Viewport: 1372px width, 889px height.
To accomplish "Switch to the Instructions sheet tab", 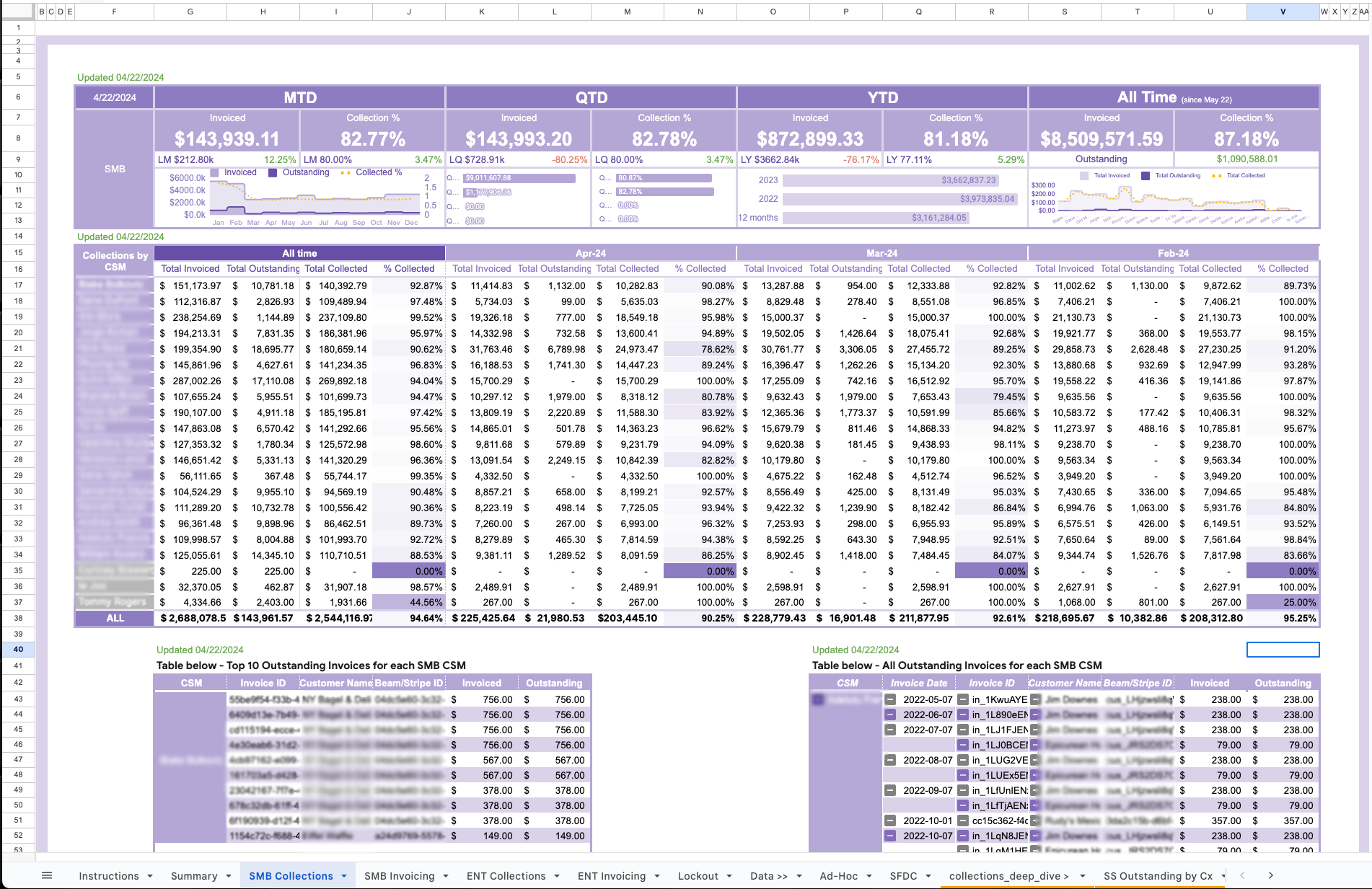I will click(108, 876).
